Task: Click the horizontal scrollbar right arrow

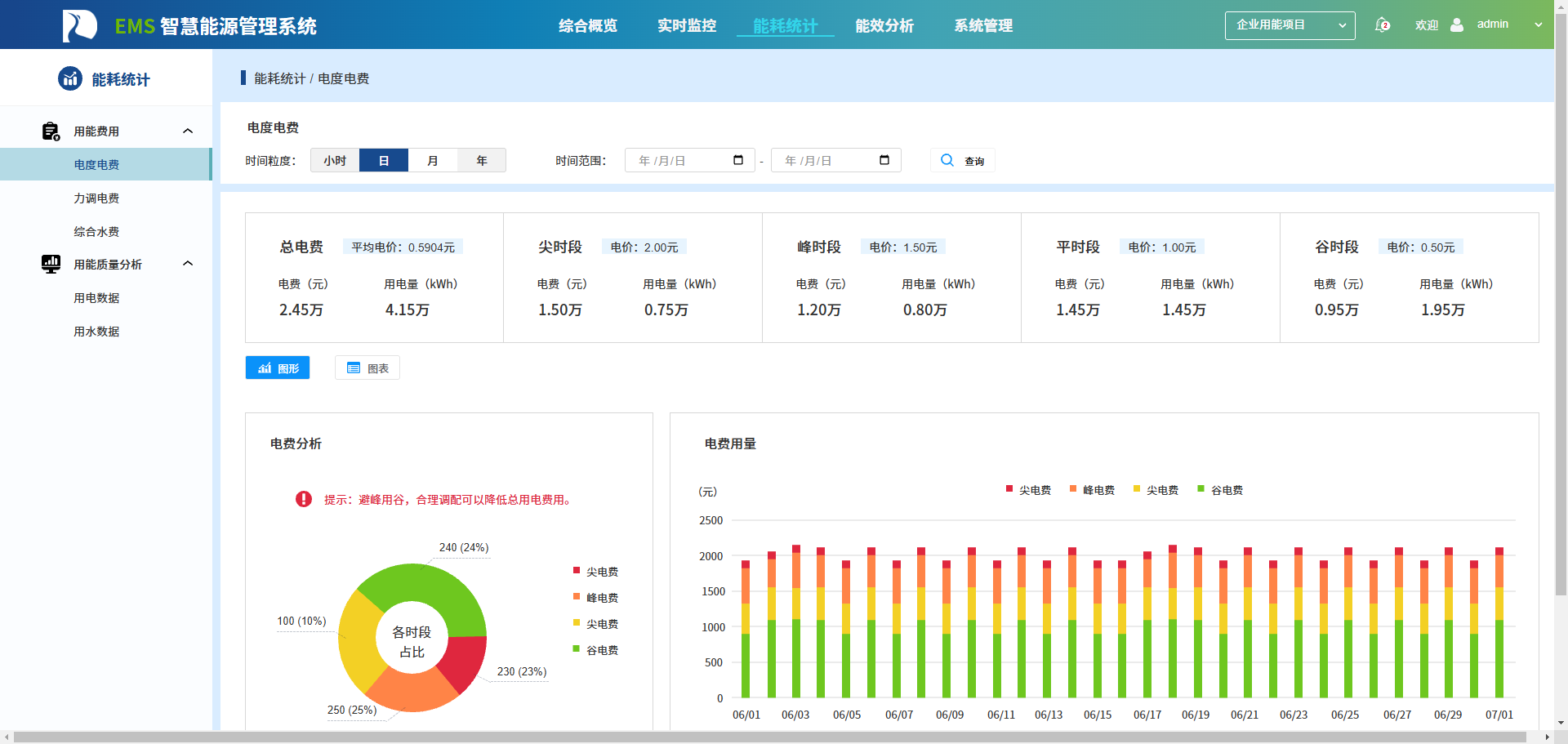Action: point(1547,737)
